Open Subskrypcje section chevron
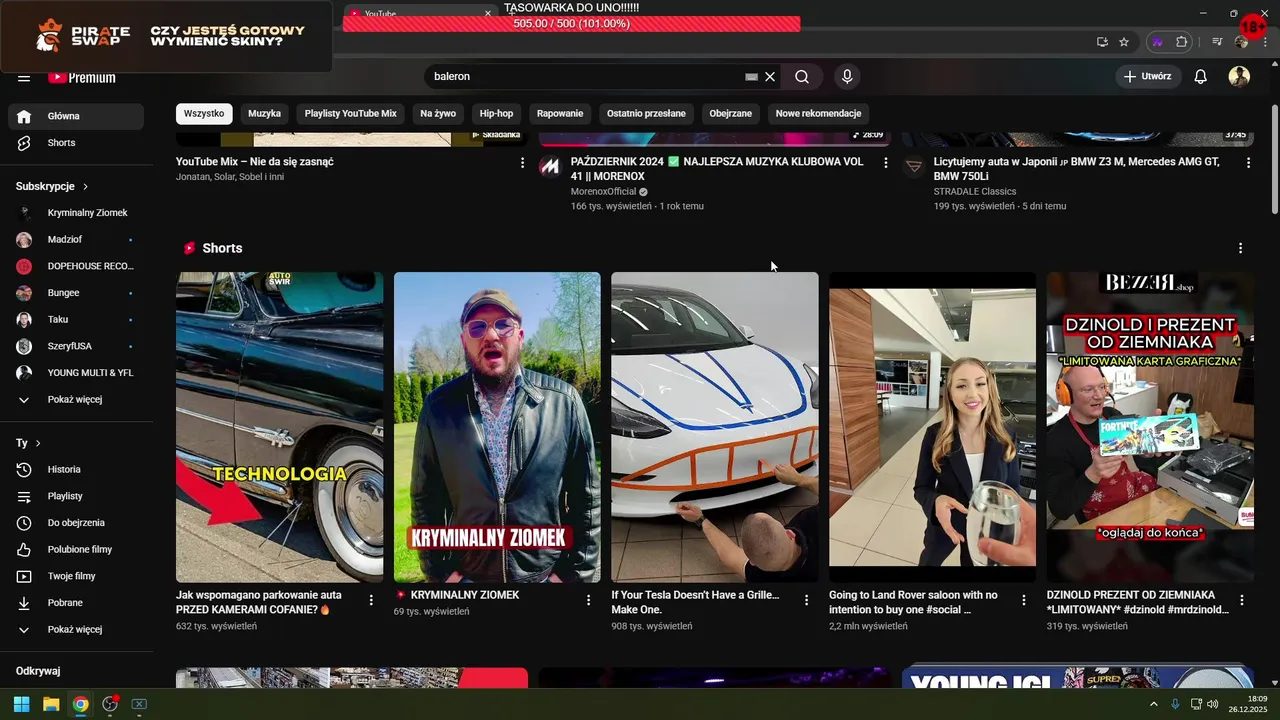The width and height of the screenshot is (1280, 720). tap(85, 187)
